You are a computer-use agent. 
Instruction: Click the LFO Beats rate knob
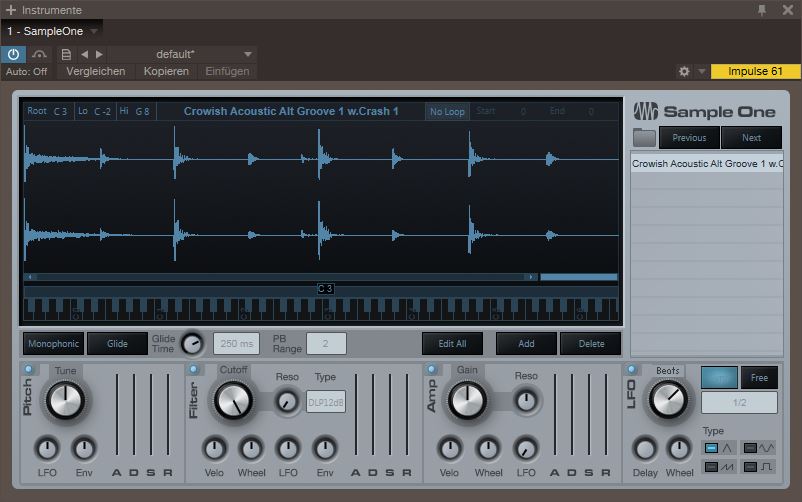tap(668, 400)
